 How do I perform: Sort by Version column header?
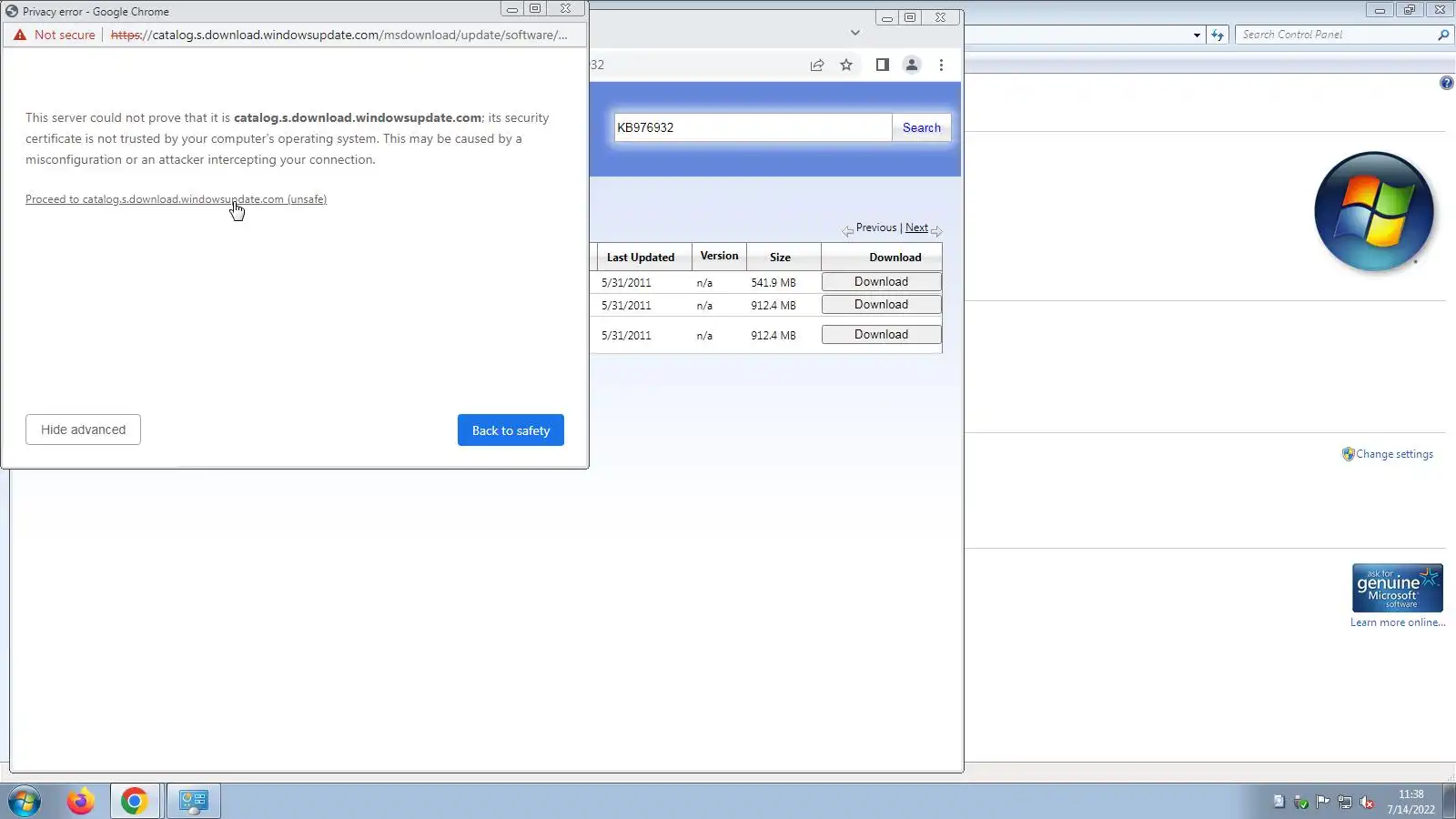click(x=719, y=256)
